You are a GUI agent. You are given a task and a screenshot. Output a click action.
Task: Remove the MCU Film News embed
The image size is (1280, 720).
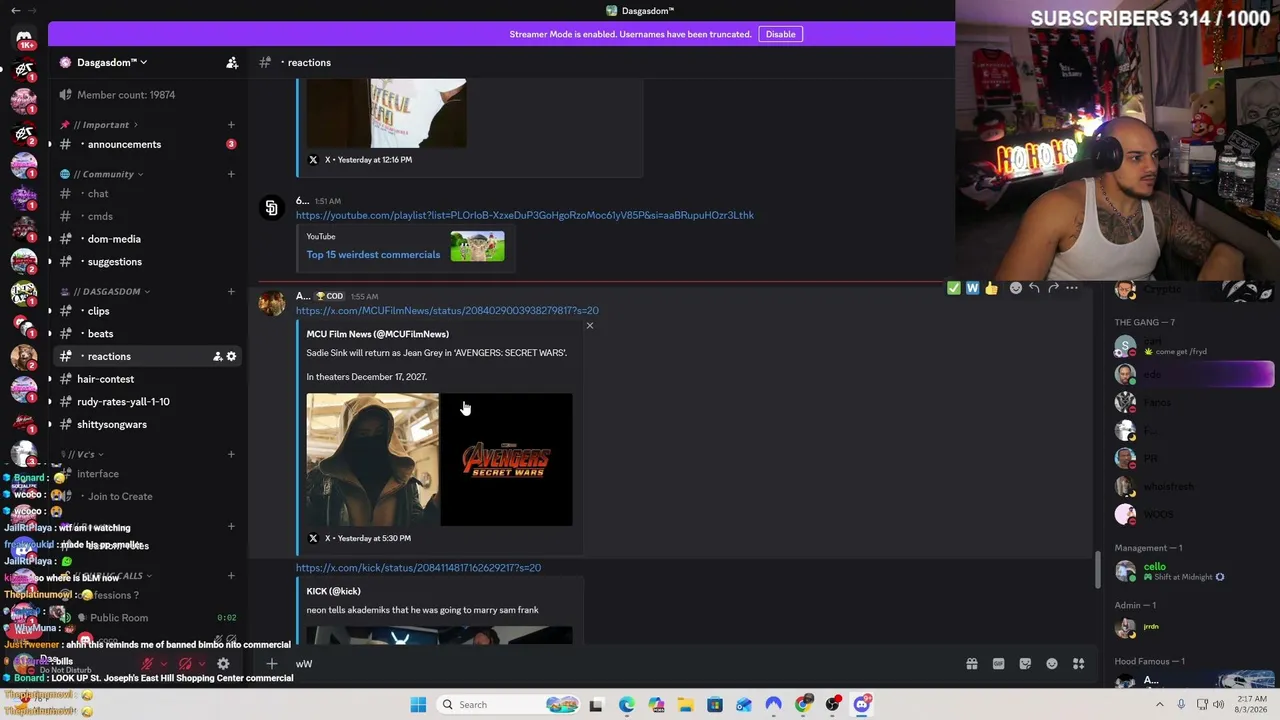590,326
